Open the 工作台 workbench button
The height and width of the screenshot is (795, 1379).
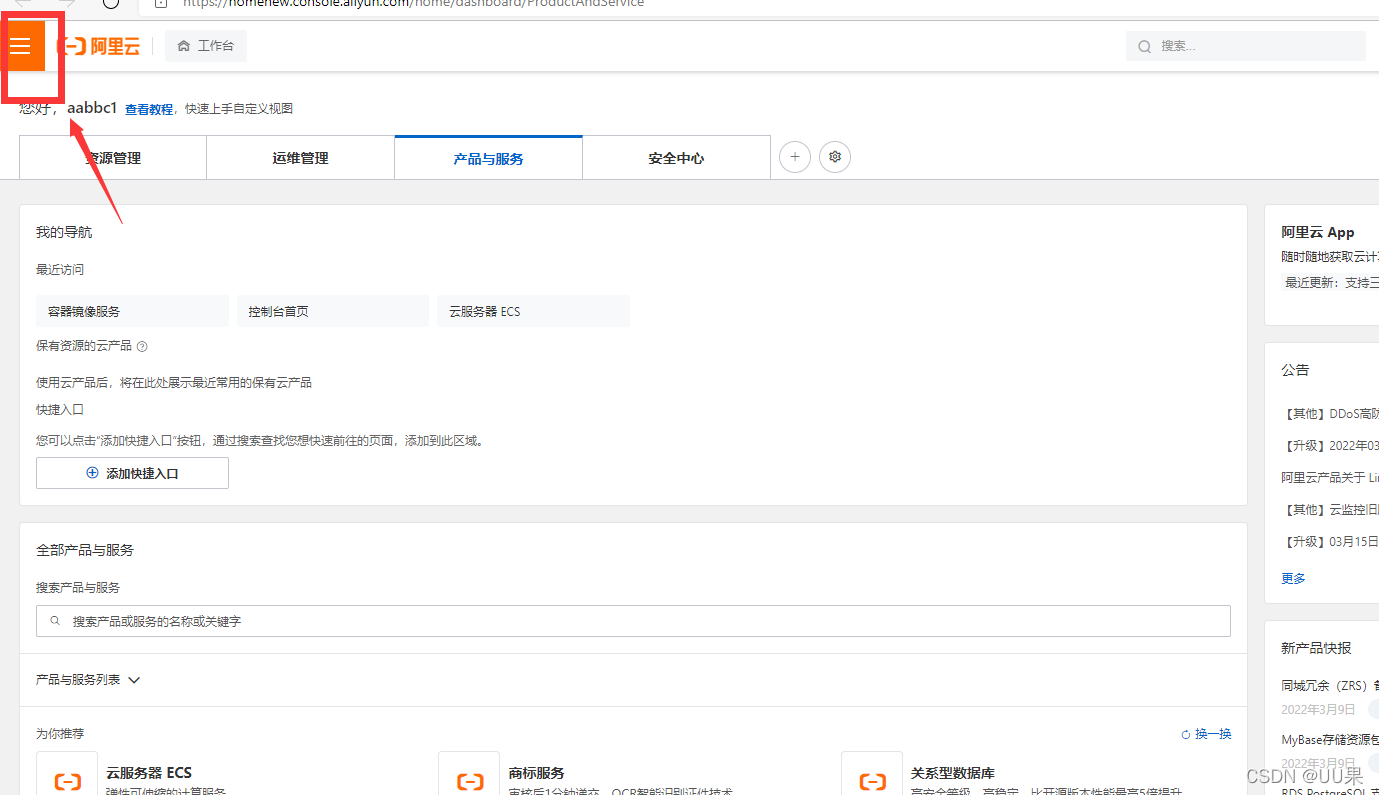(x=206, y=46)
